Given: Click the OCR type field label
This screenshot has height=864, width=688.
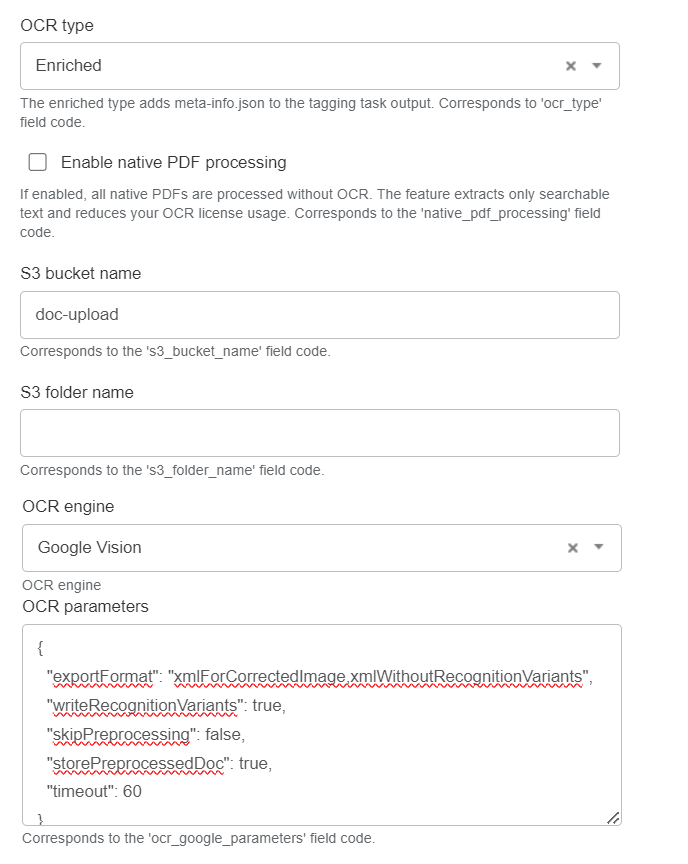Looking at the screenshot, I should (x=57, y=26).
